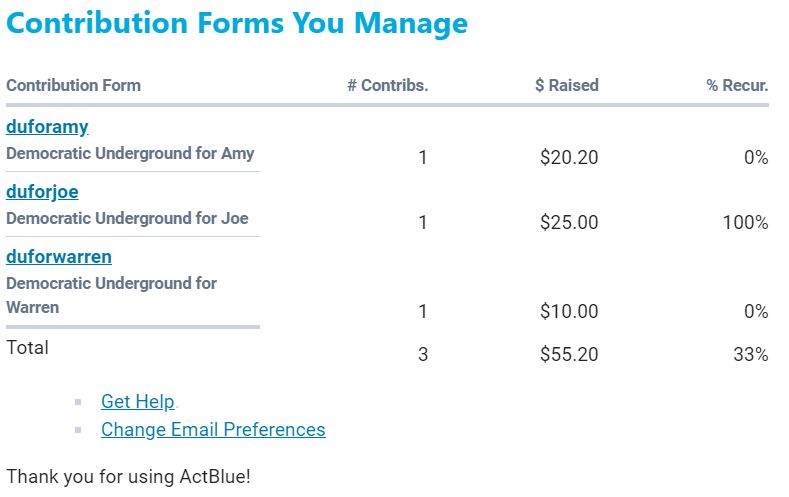Viewport: 789px width, 497px height.
Task: Open the duforjoe contribution form link
Action: coord(42,192)
